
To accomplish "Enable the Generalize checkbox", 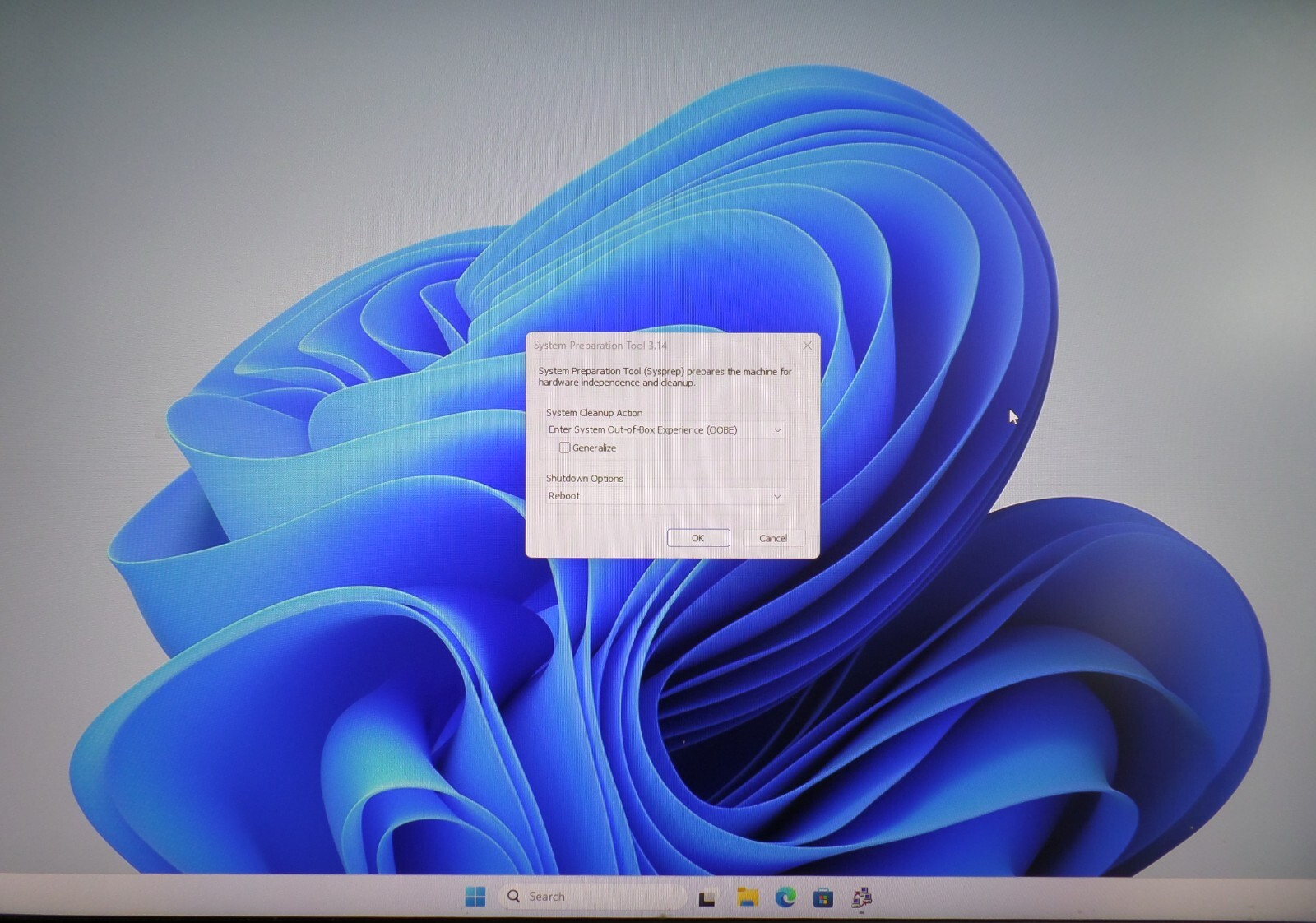I will point(564,448).
